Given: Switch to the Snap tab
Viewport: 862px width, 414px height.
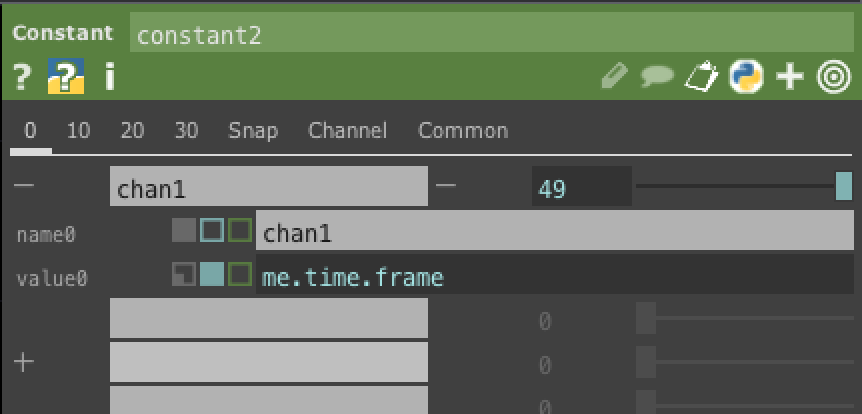Looking at the screenshot, I should click(x=253, y=131).
